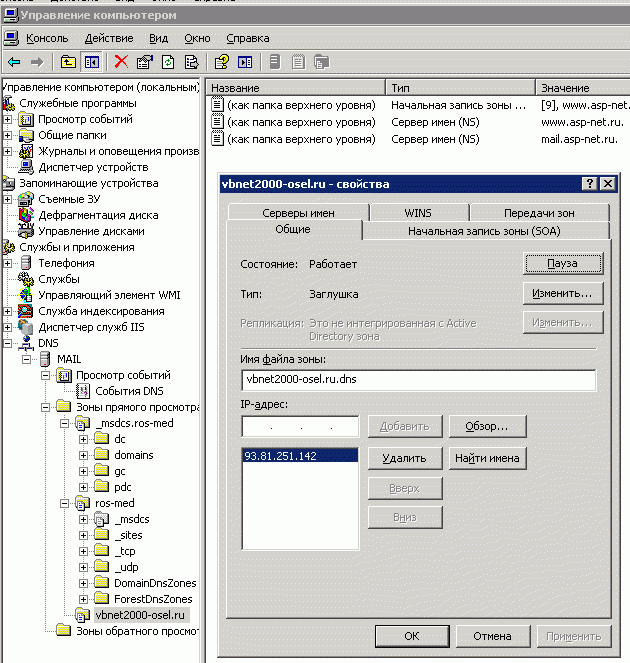Click the Отмена button
The width and height of the screenshot is (630, 663).
click(x=493, y=636)
